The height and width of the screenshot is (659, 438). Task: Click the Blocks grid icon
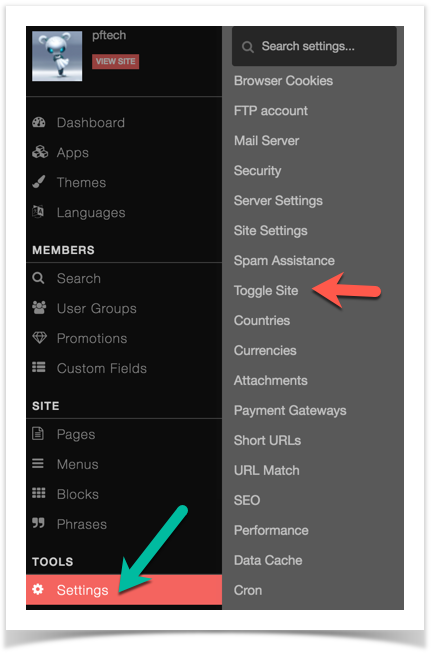39,493
